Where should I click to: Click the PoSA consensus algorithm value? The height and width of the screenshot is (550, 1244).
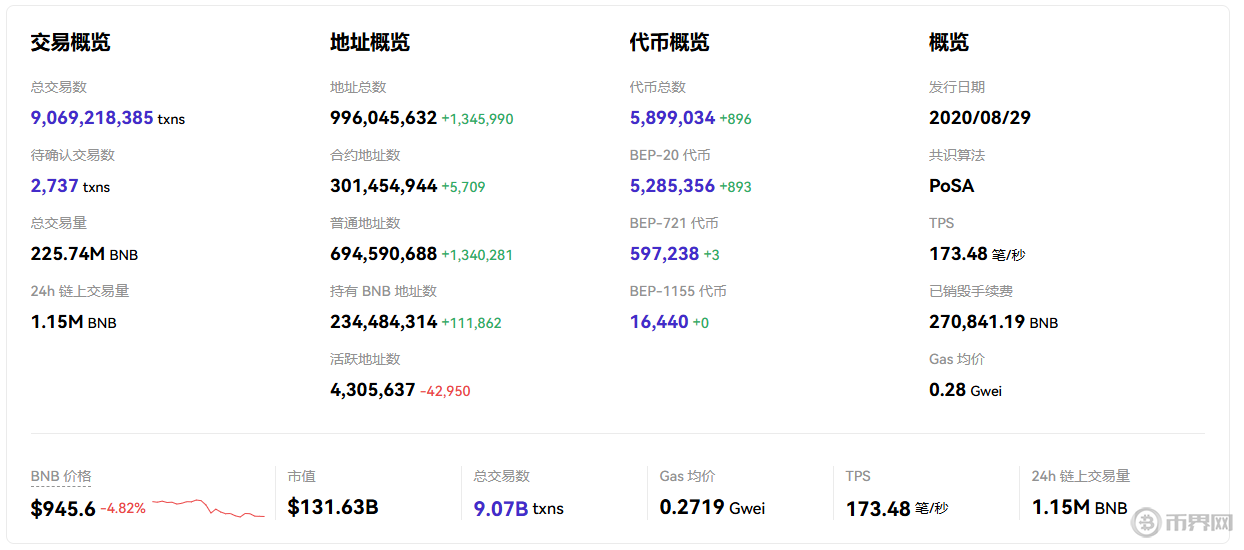[x=951, y=186]
